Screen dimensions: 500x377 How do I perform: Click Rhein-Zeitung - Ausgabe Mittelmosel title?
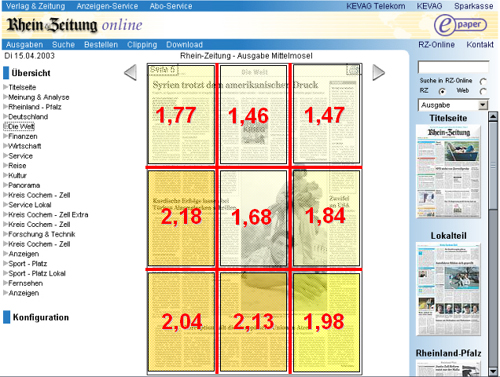coord(246,56)
